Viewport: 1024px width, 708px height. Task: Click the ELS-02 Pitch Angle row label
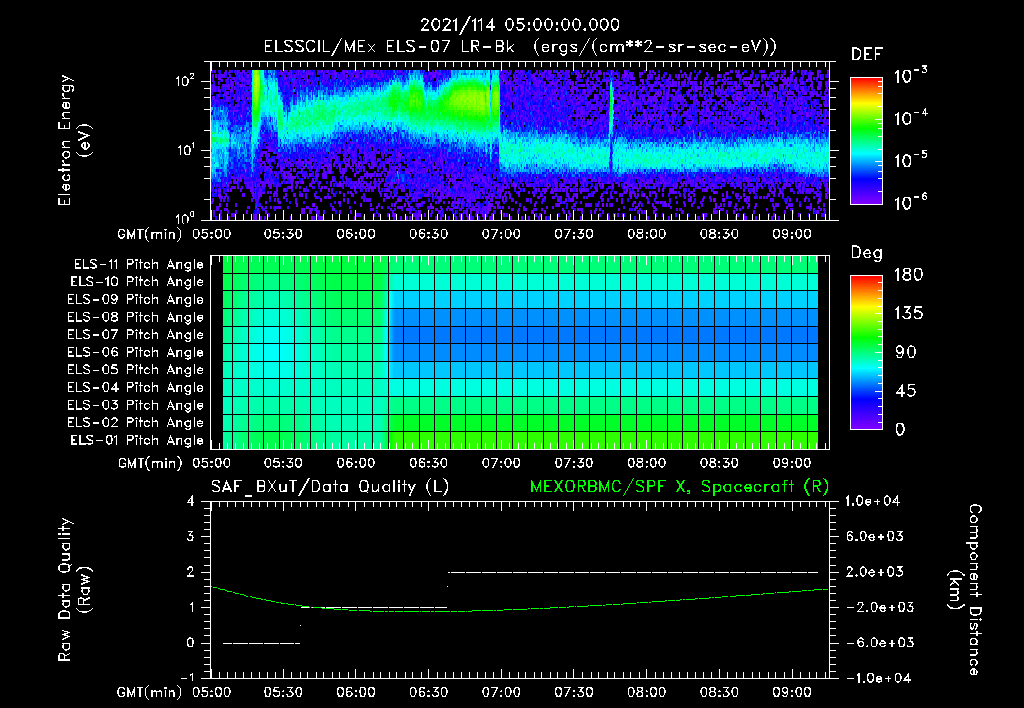click(136, 423)
